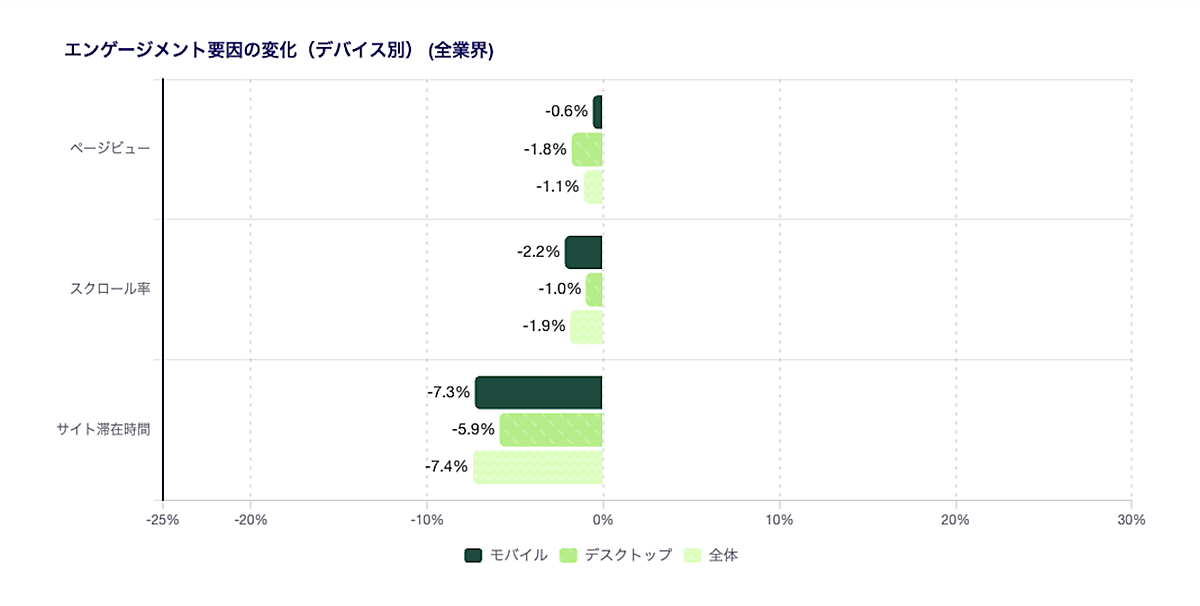This screenshot has width=1200, height=606.
Task: Click the サイト滞在時間 overall bar (-7.4%)
Action: tap(538, 467)
